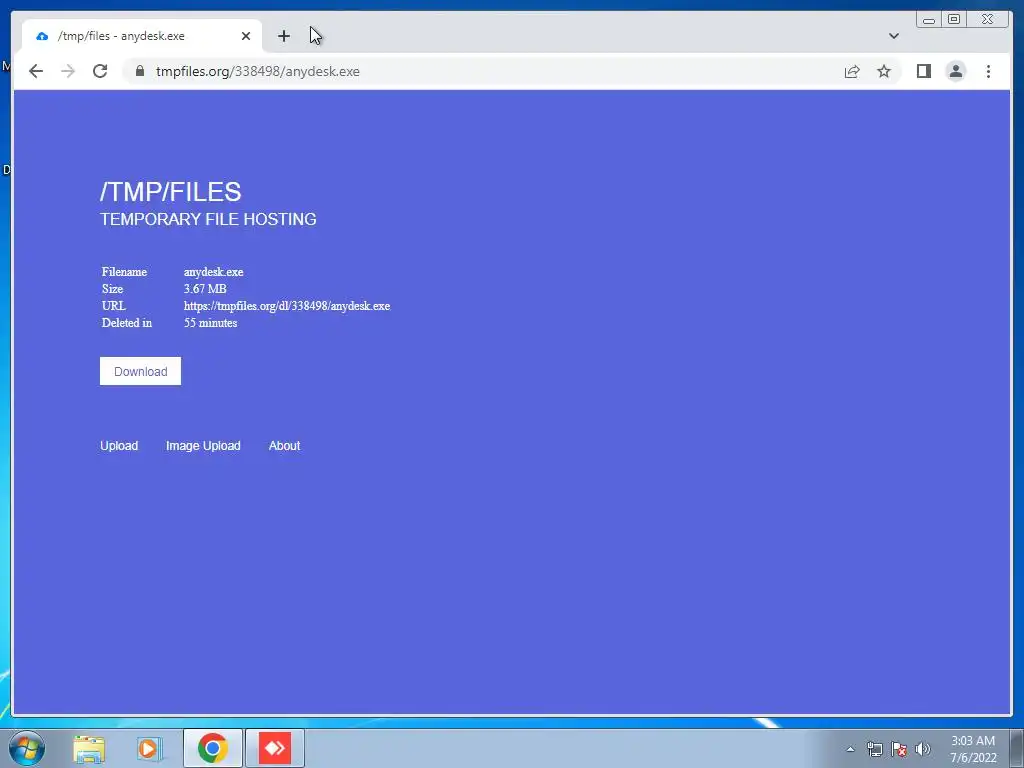The height and width of the screenshot is (768, 1024).
Task: Minimize the Chrome window
Action: click(x=929, y=20)
